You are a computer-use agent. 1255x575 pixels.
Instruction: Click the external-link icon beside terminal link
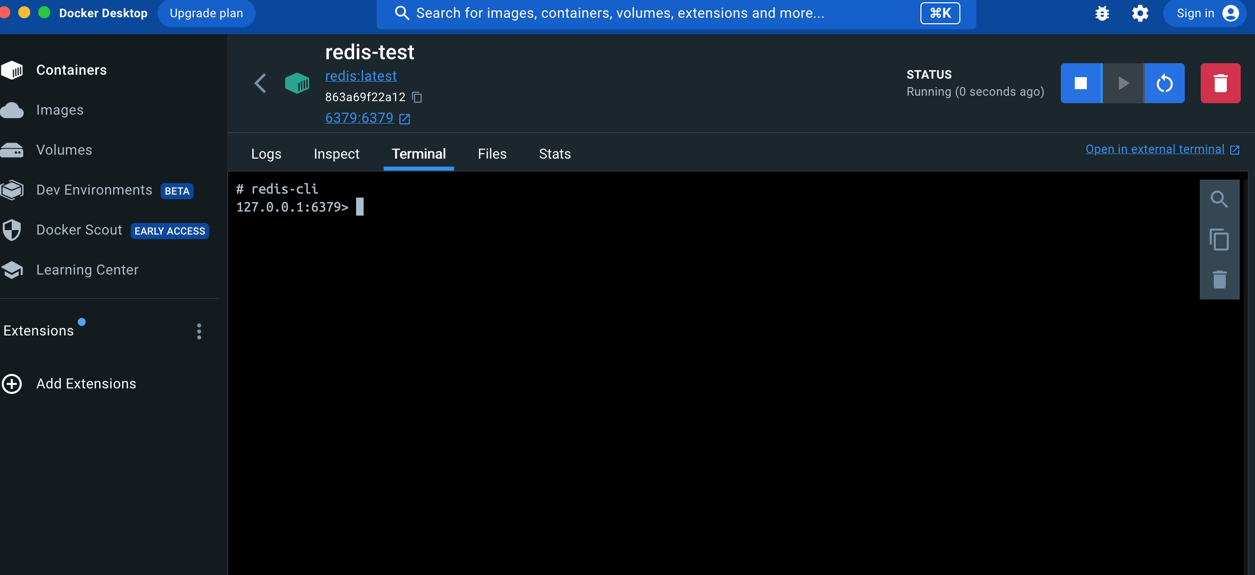point(1235,150)
